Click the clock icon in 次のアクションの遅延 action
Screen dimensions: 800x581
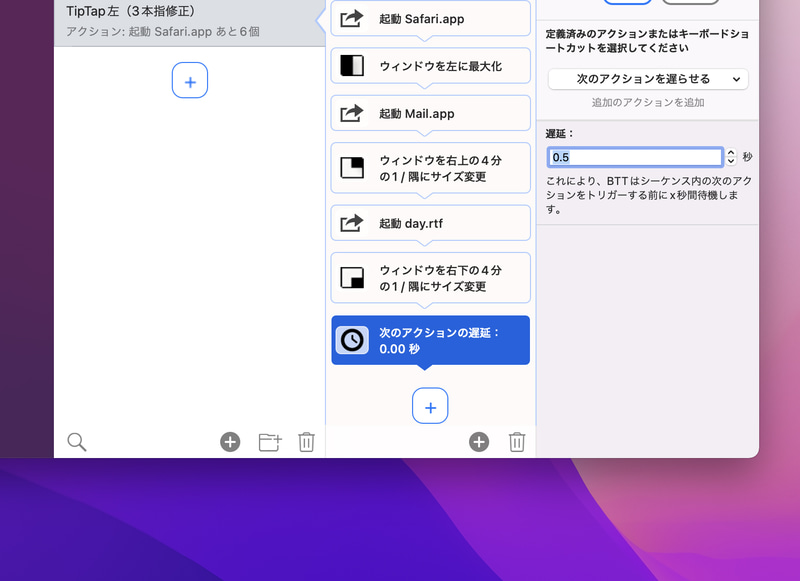coord(352,340)
